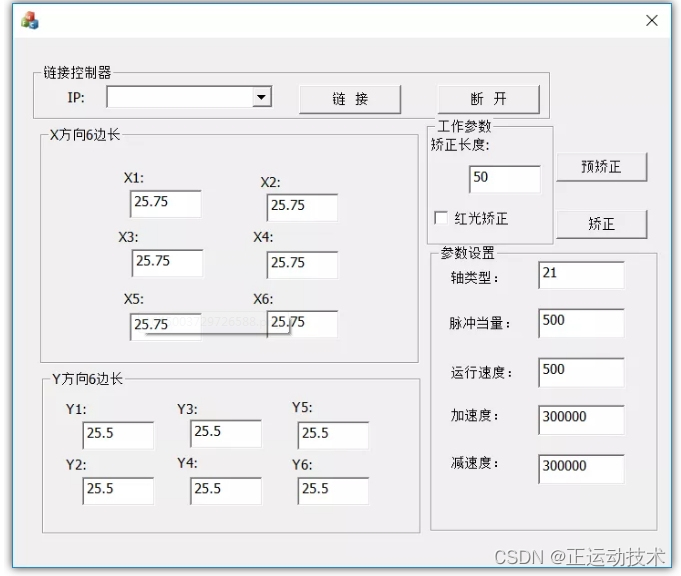Click the 链 接 connect button
681x576 pixels.
tap(350, 99)
